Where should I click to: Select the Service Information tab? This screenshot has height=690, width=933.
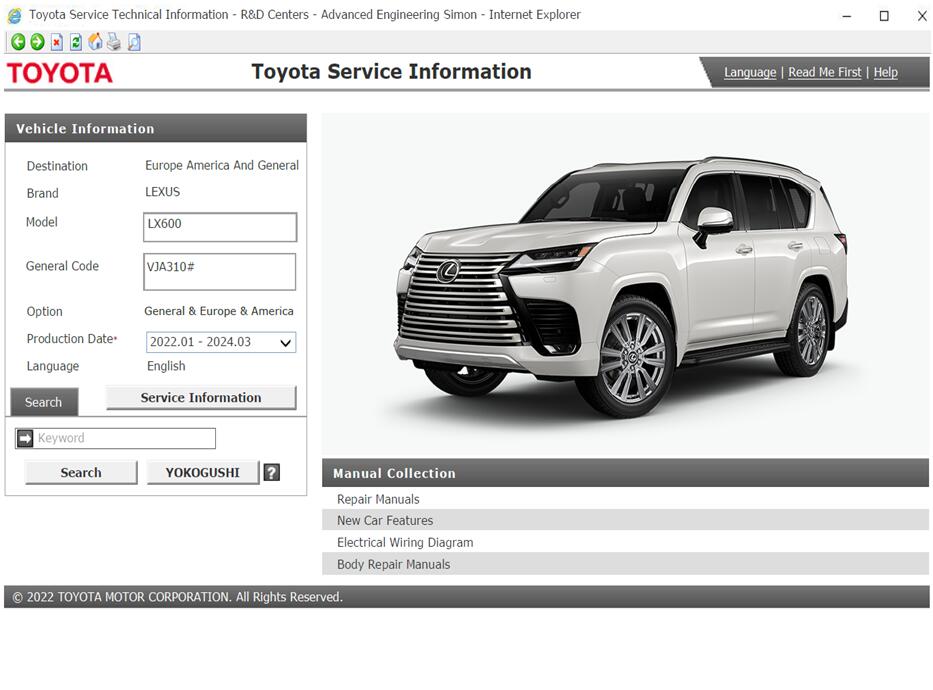(x=201, y=397)
